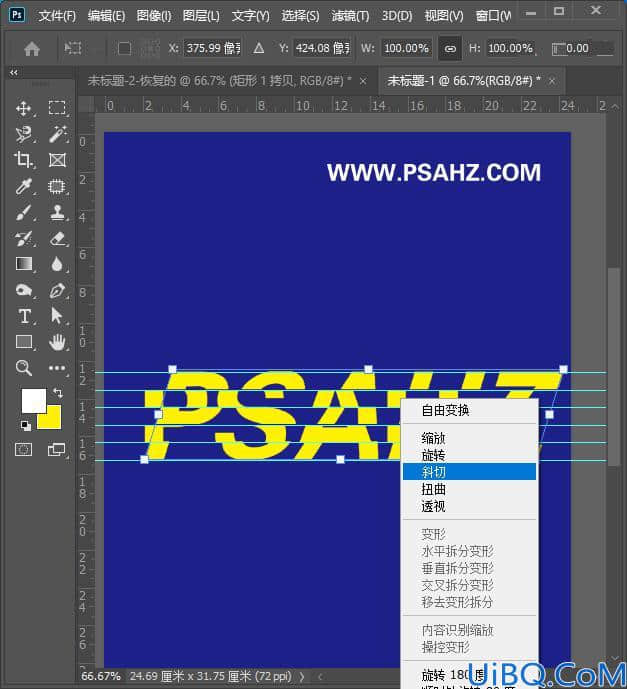Viewport: 627px width, 689px height.
Task: Choose 旋转 from context menu
Action: [469, 455]
